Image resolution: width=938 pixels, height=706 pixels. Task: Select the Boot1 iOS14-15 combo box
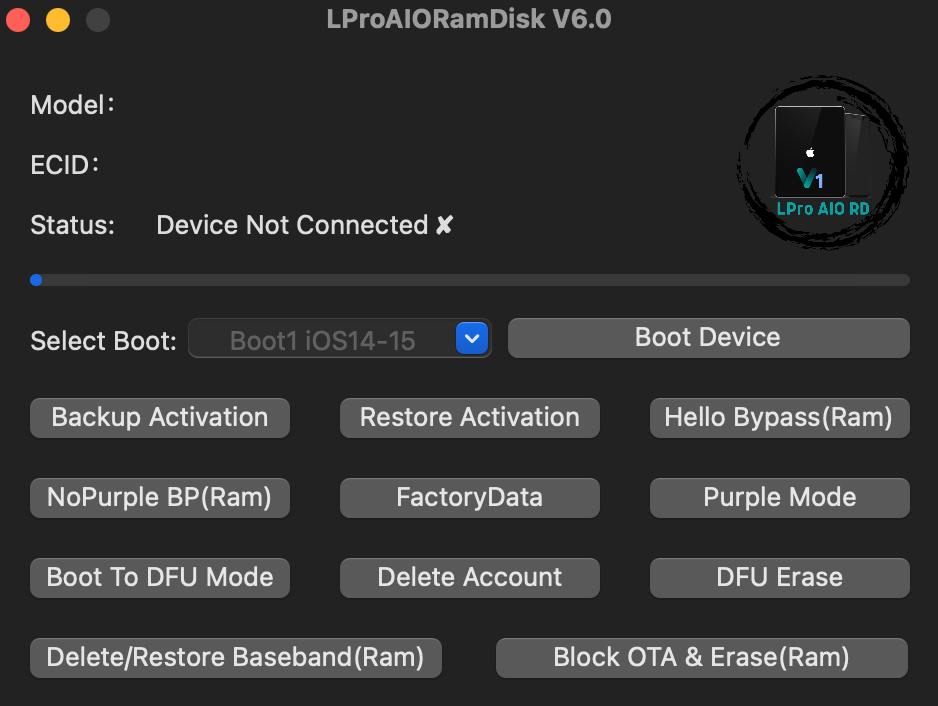tap(340, 339)
